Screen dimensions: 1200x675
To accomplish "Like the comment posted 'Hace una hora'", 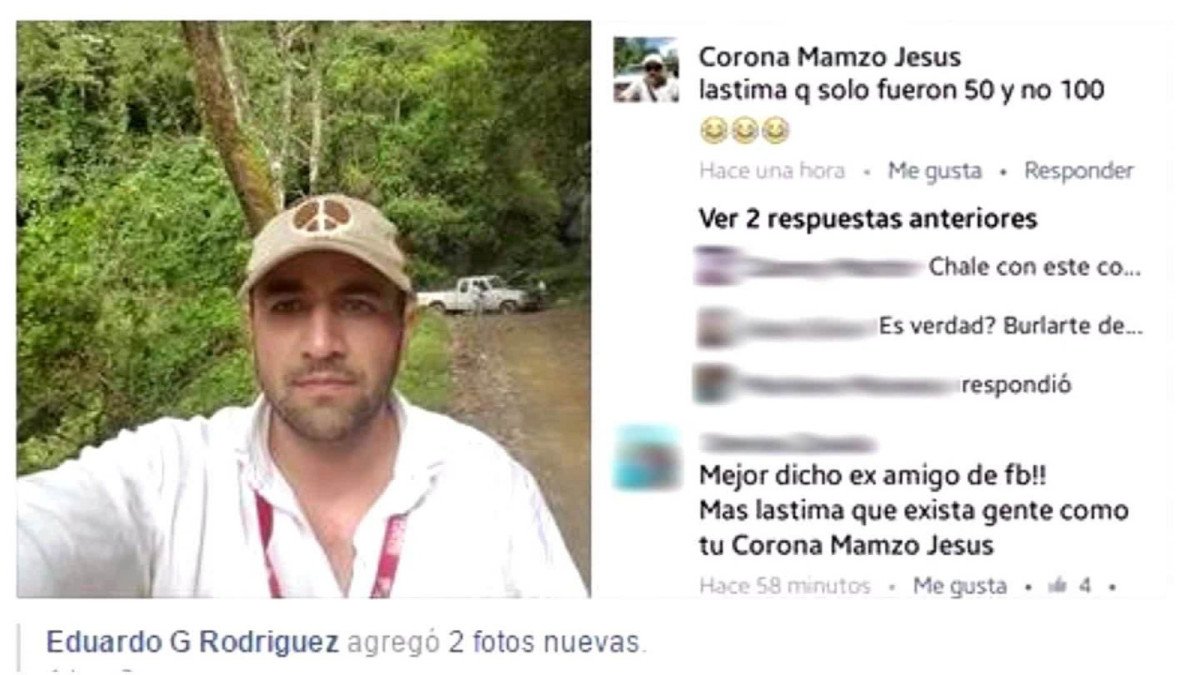I will coord(934,171).
